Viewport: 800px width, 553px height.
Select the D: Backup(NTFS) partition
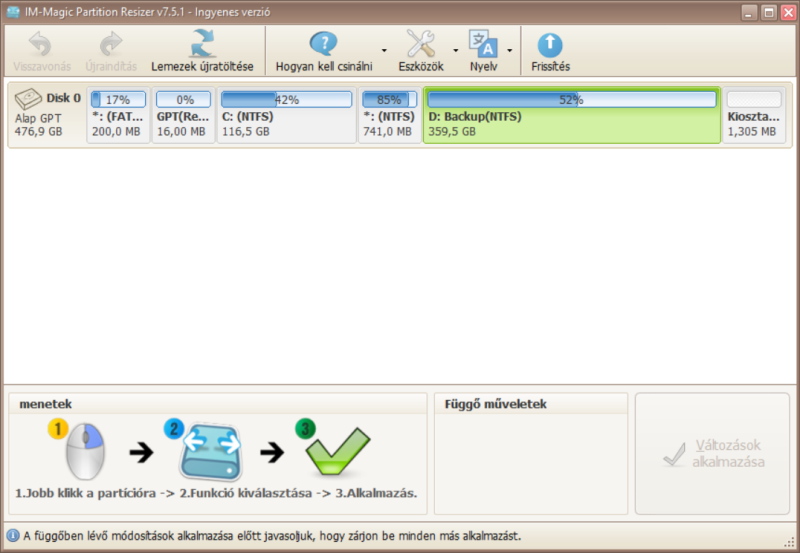571,115
